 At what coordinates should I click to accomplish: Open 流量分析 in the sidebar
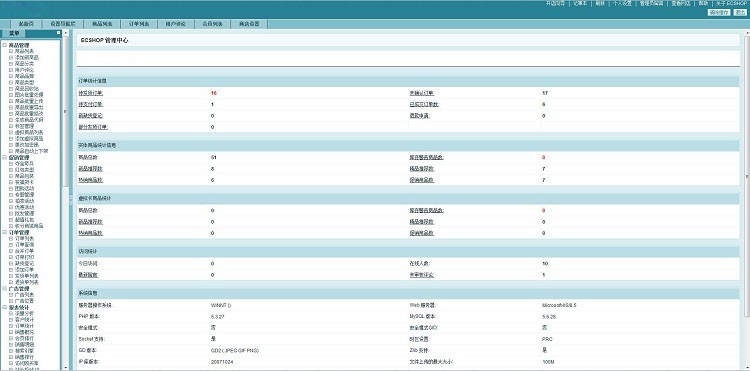(x=24, y=313)
